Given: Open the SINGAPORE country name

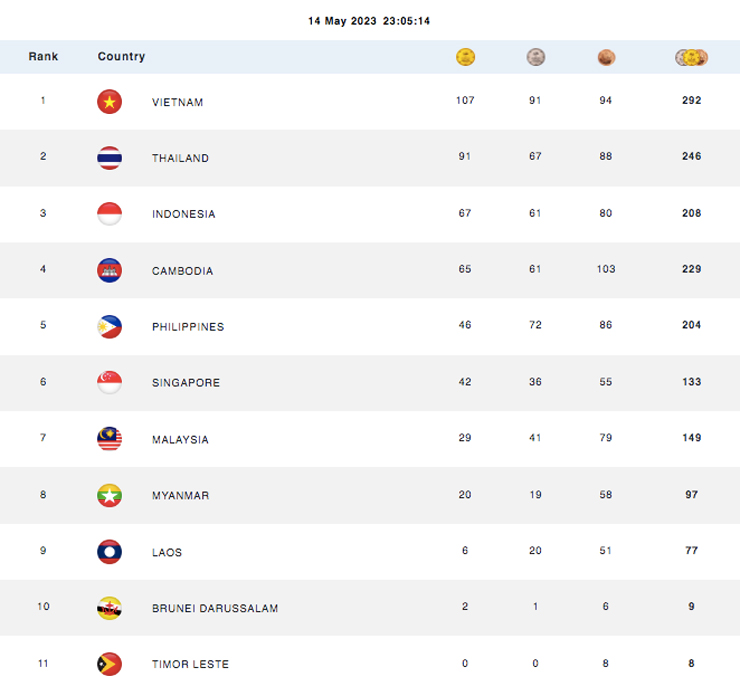Looking at the screenshot, I should coord(184,383).
